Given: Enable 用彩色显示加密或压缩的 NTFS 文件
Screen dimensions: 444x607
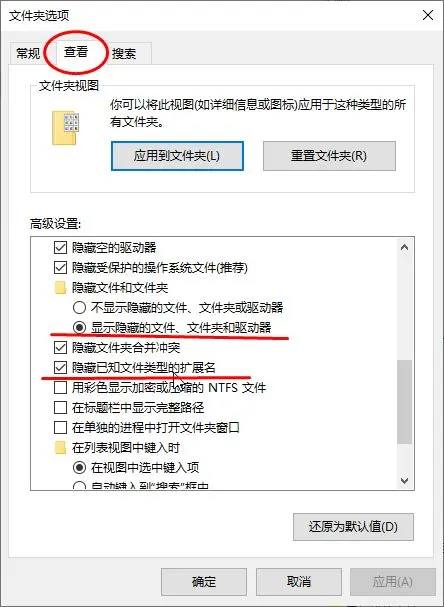Looking at the screenshot, I should 60,388.
